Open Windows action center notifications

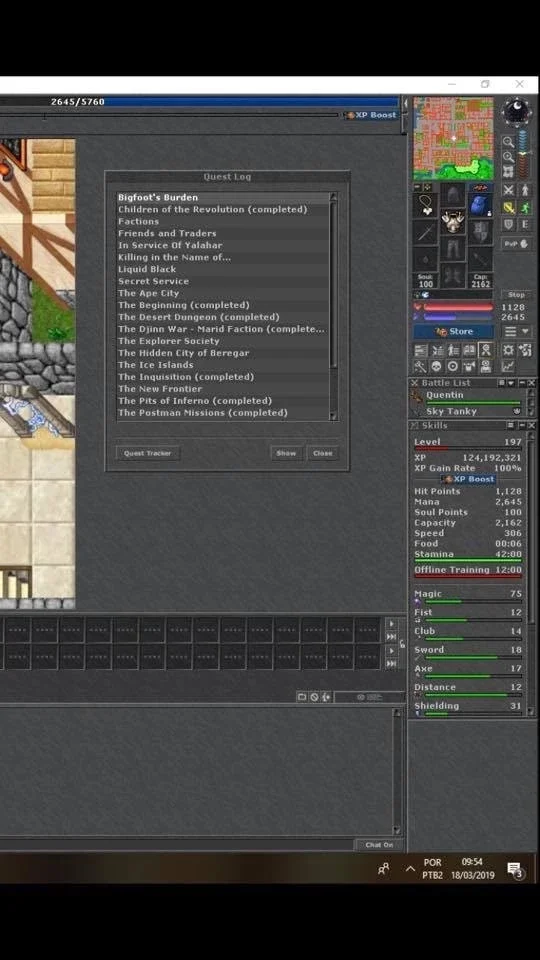pos(515,869)
